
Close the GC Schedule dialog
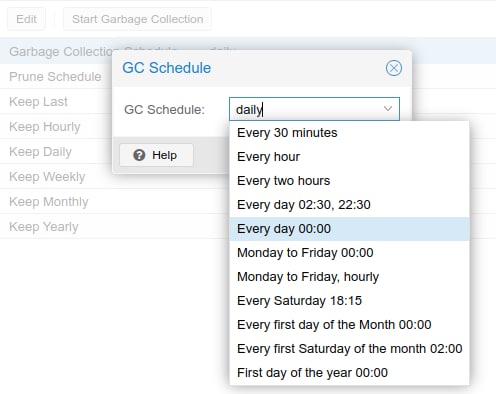click(394, 68)
